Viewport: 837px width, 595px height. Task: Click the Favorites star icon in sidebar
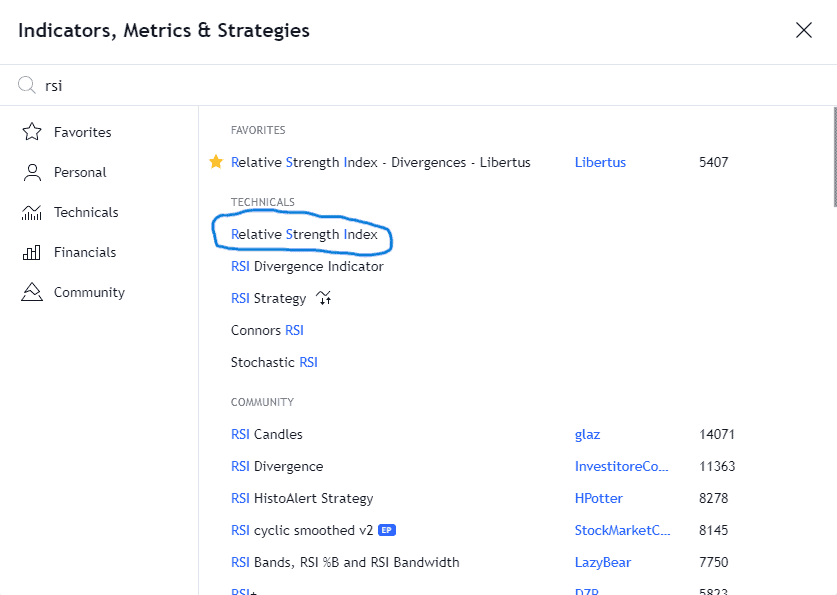(32, 132)
